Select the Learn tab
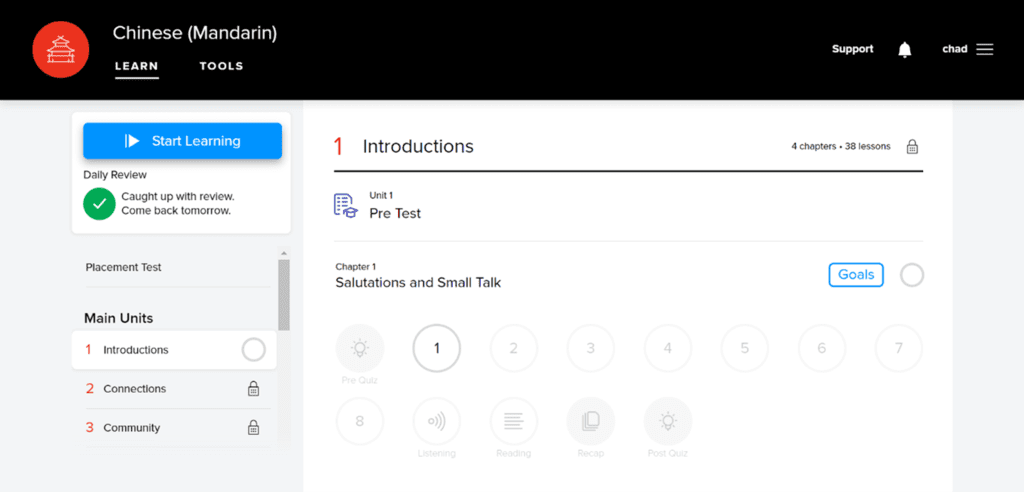Viewport: 1024px width, 492px height. click(137, 66)
